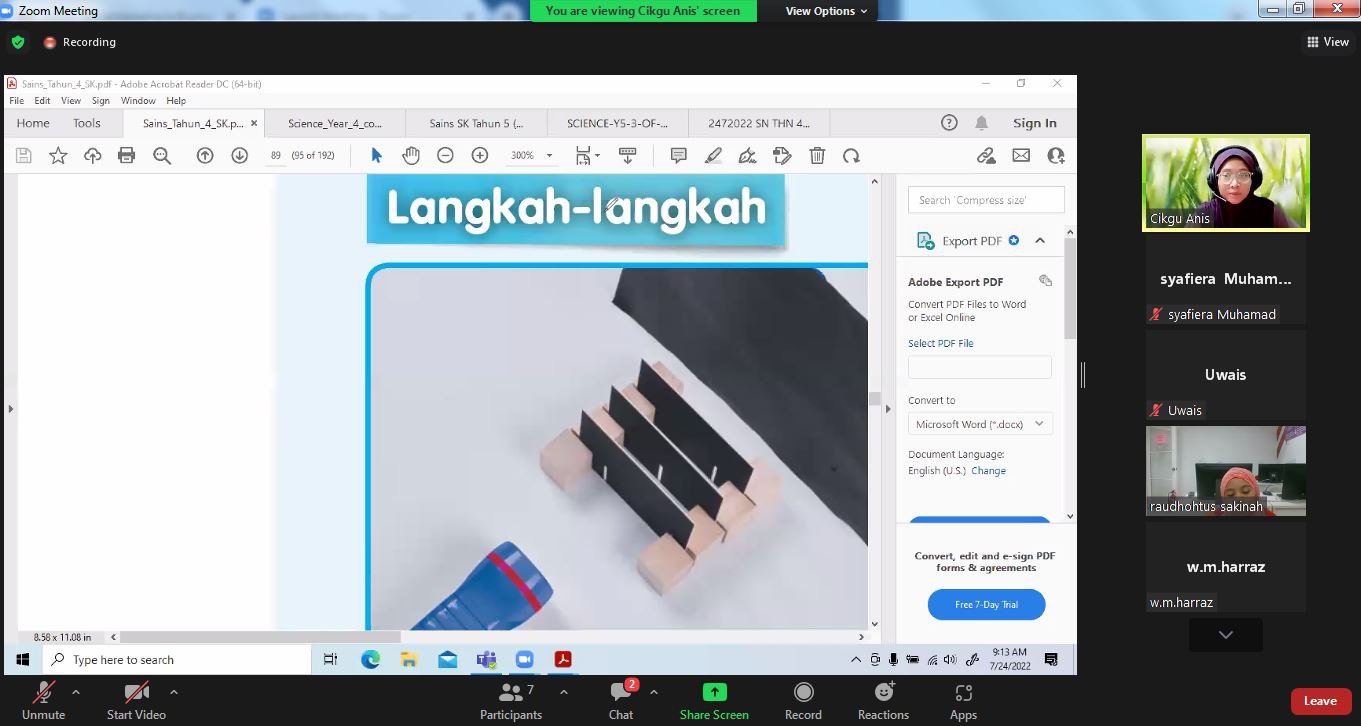Image resolution: width=1361 pixels, height=726 pixels.
Task: Click the Free 7-Day Trial button
Action: click(x=986, y=604)
